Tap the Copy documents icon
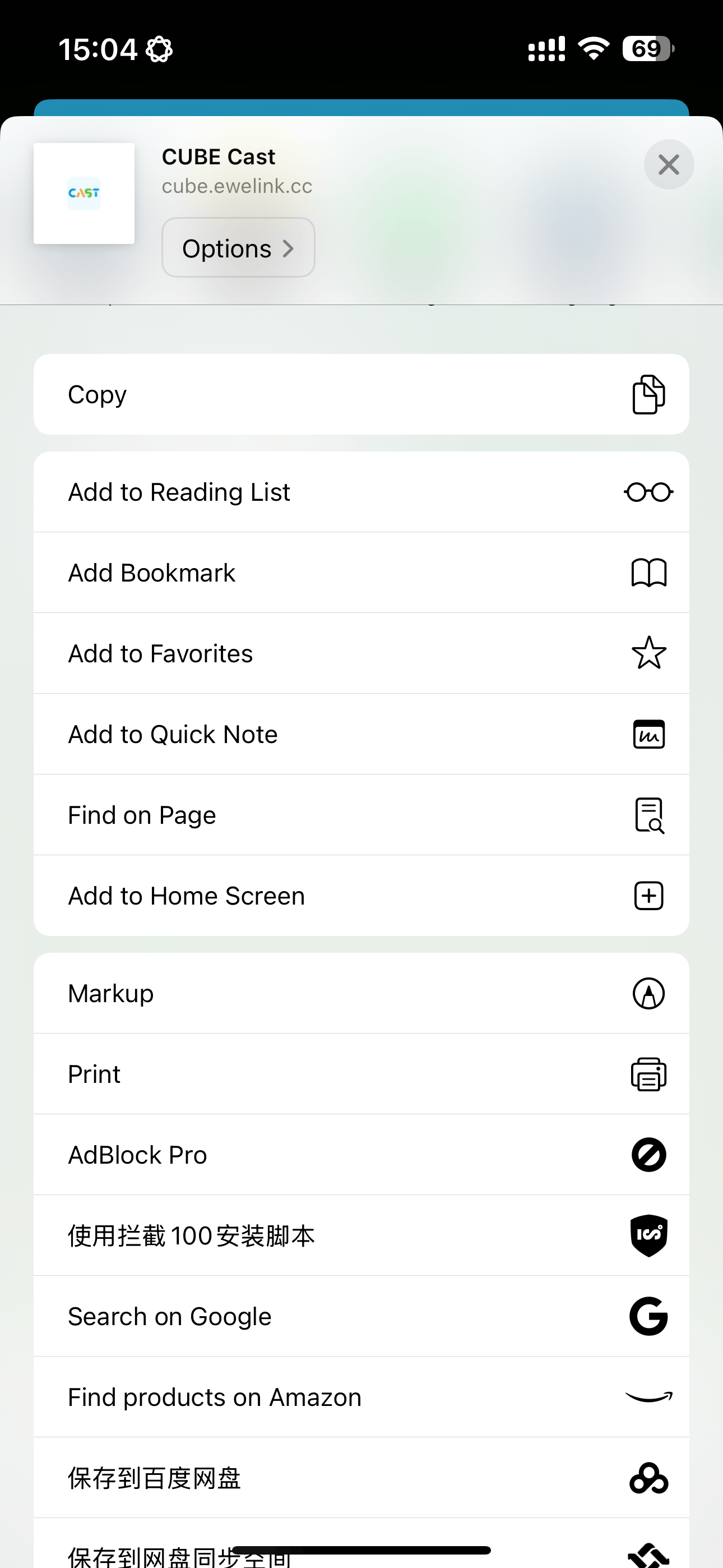The image size is (723, 1568). coord(649,394)
